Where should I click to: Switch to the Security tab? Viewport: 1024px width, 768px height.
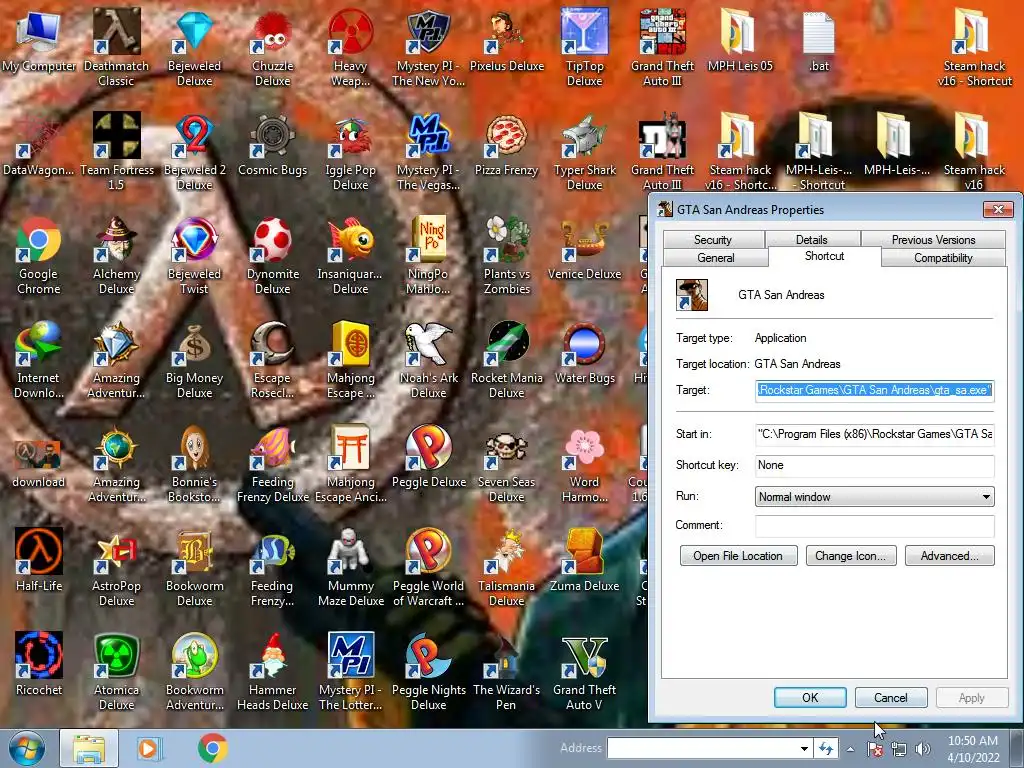point(713,240)
